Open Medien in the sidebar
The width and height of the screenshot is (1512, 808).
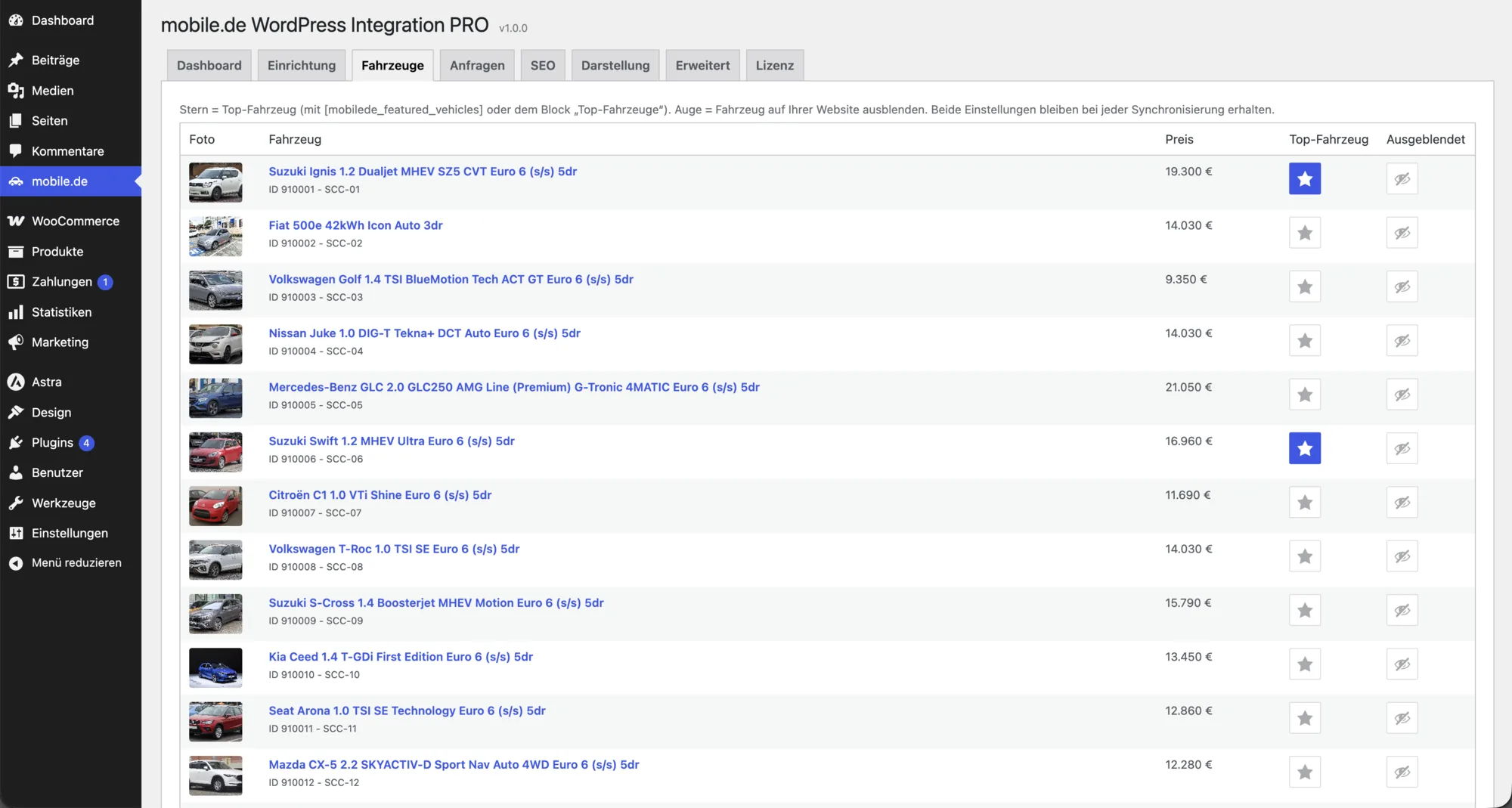[x=52, y=91]
